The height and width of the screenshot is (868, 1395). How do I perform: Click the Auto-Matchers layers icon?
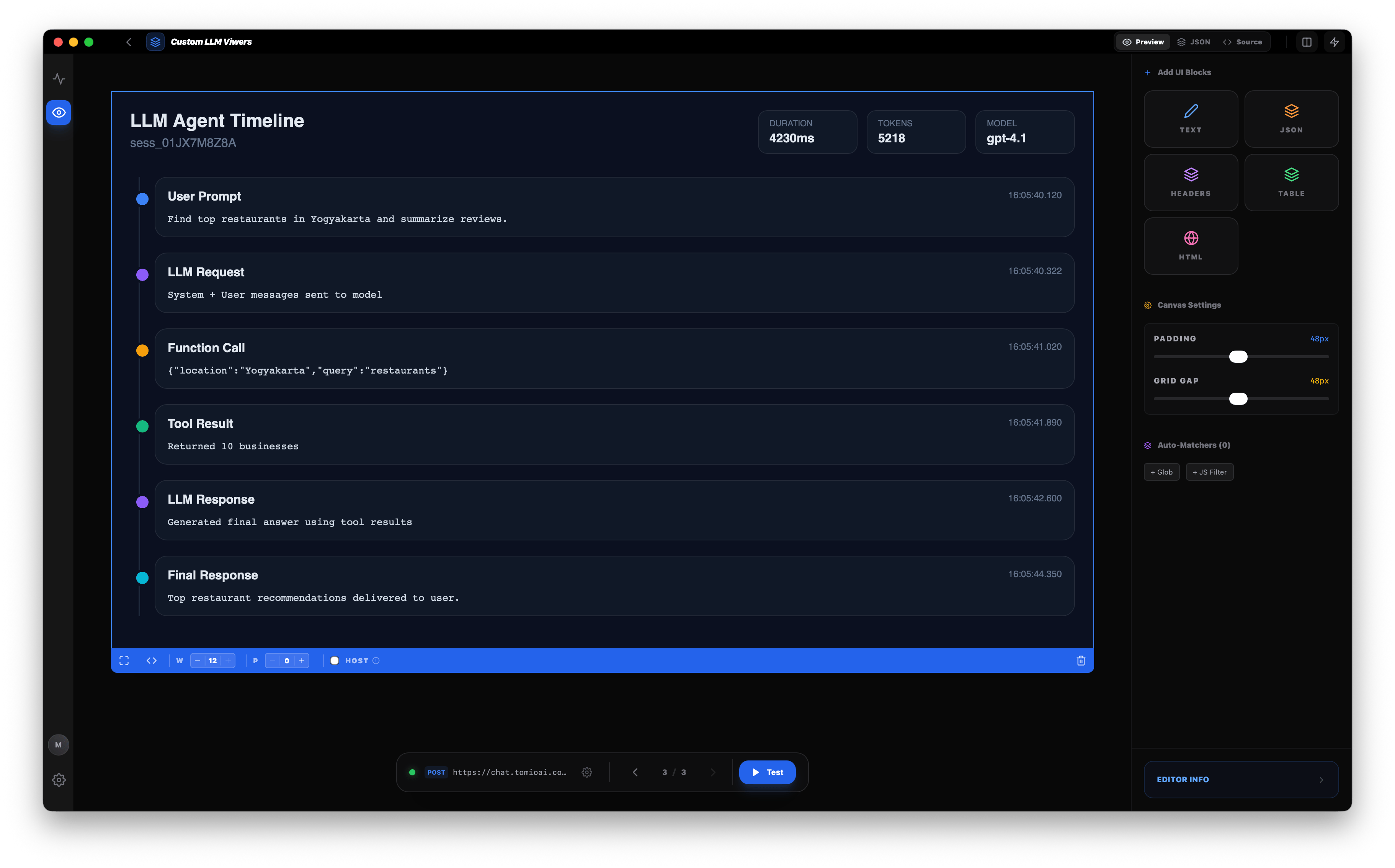point(1148,445)
